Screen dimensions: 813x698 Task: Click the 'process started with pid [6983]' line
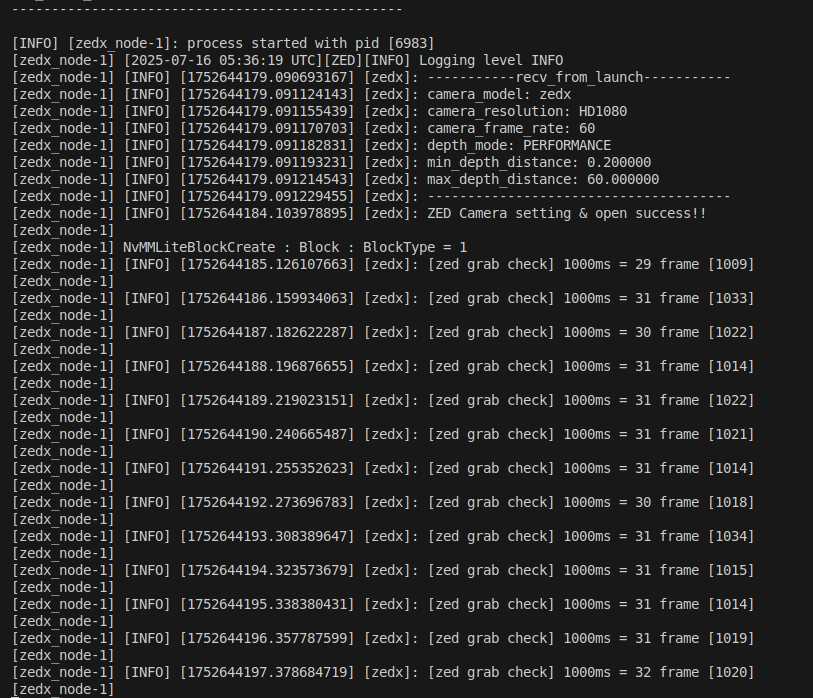click(x=223, y=44)
